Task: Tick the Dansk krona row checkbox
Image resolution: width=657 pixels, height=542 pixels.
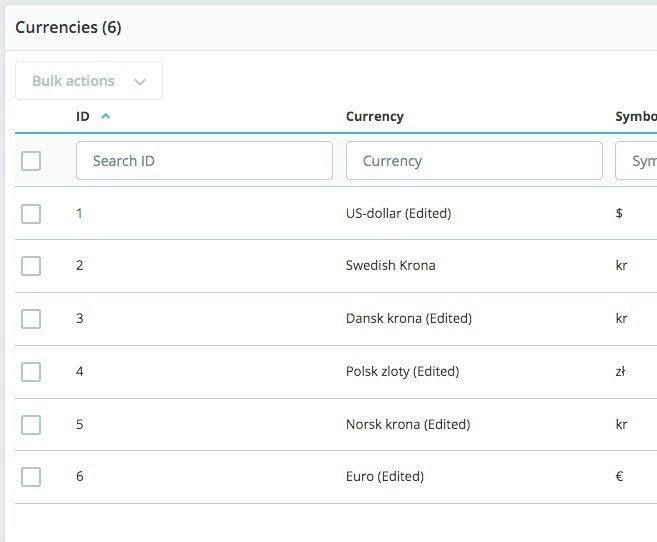Action: (31, 319)
